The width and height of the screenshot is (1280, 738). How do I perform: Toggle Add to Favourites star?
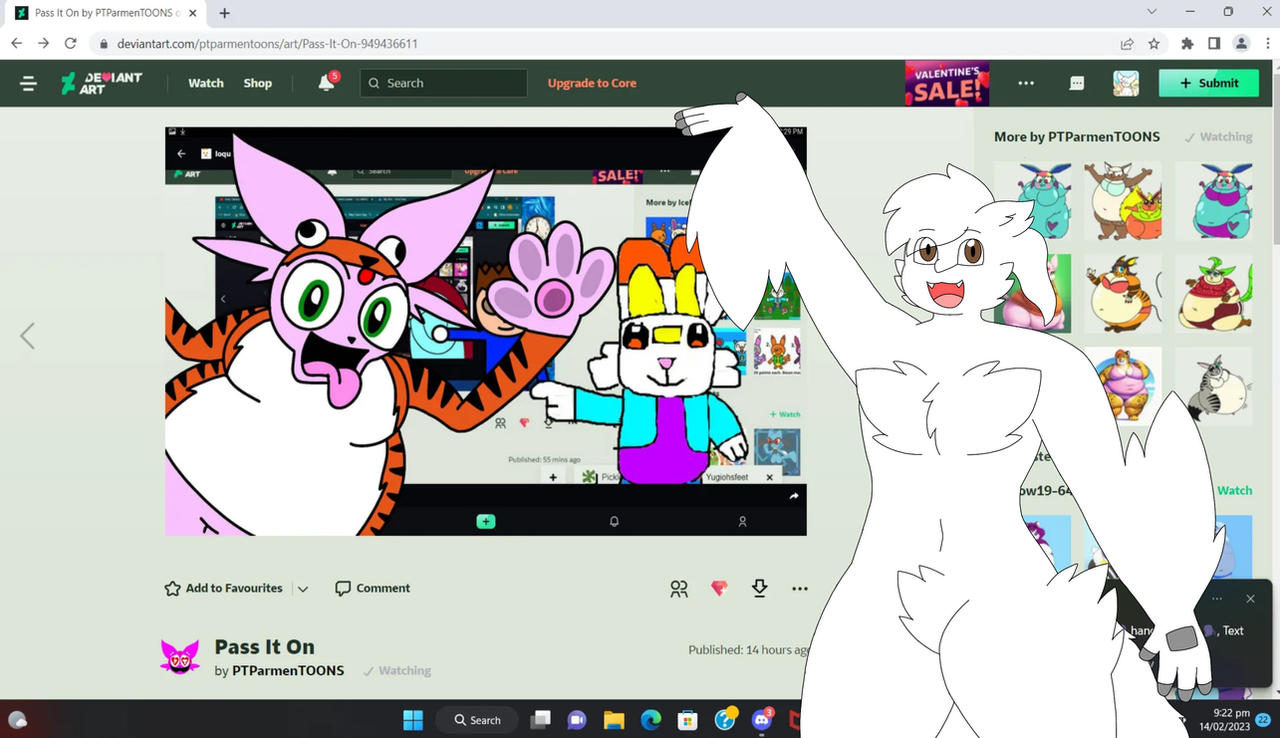[172, 589]
